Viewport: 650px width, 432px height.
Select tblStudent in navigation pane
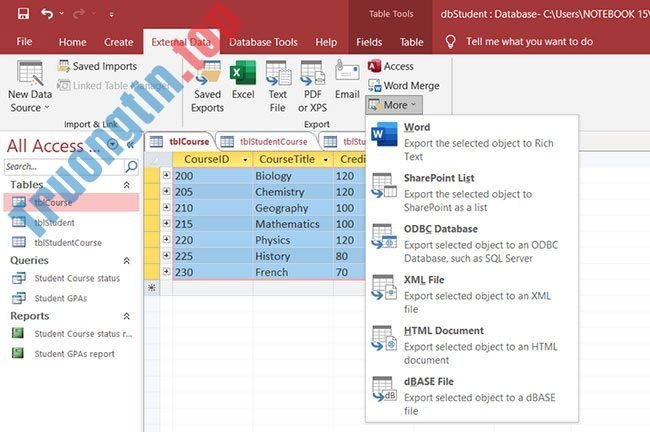71,223
